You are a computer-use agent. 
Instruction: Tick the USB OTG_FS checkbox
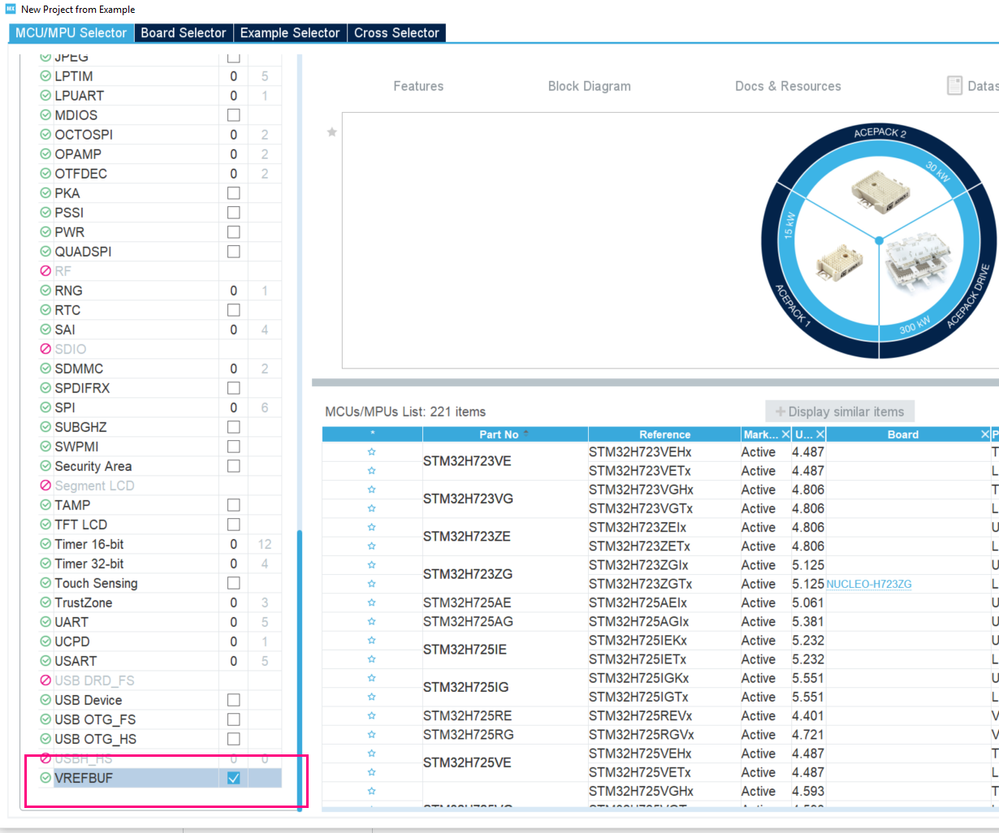coord(234,719)
